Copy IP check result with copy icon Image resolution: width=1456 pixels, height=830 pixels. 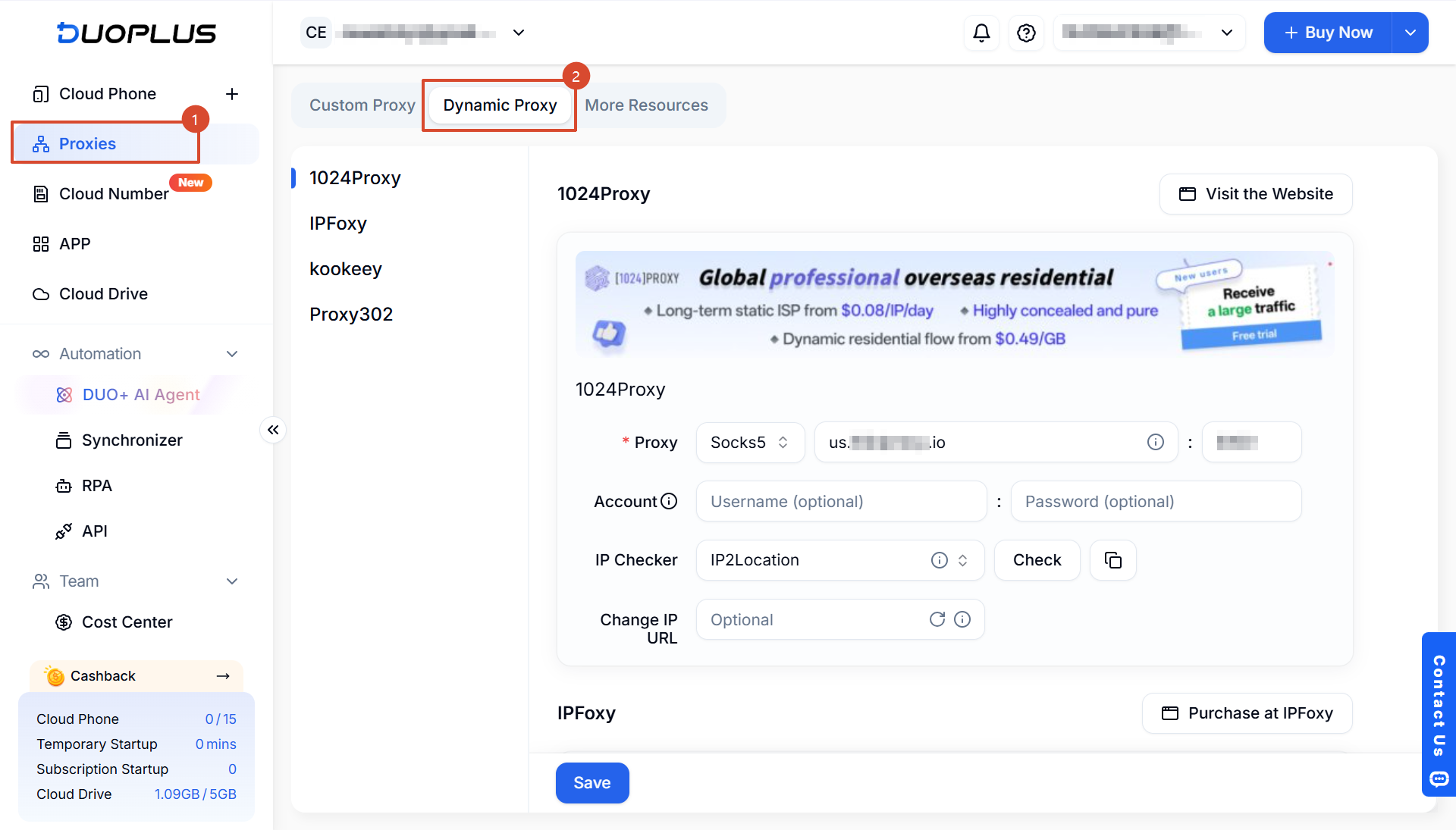pyautogui.click(x=1112, y=560)
